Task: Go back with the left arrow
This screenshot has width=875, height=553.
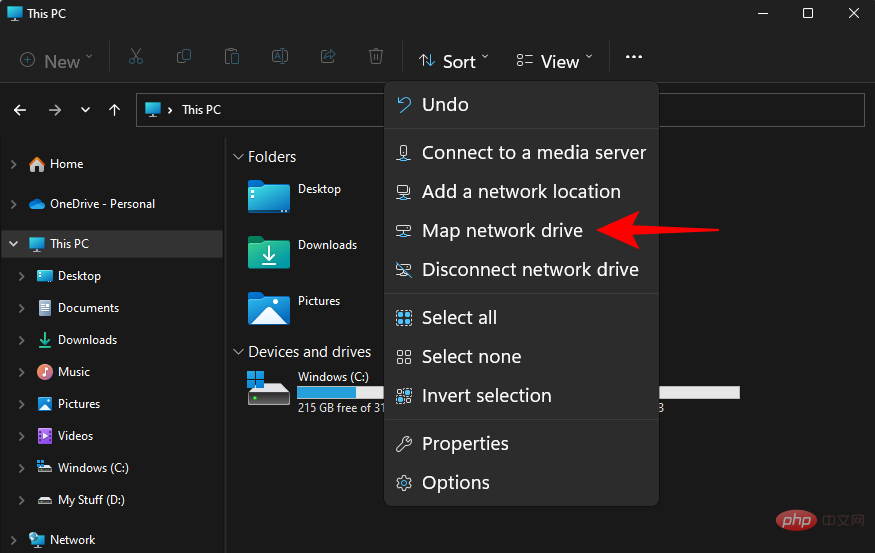Action: coord(20,110)
